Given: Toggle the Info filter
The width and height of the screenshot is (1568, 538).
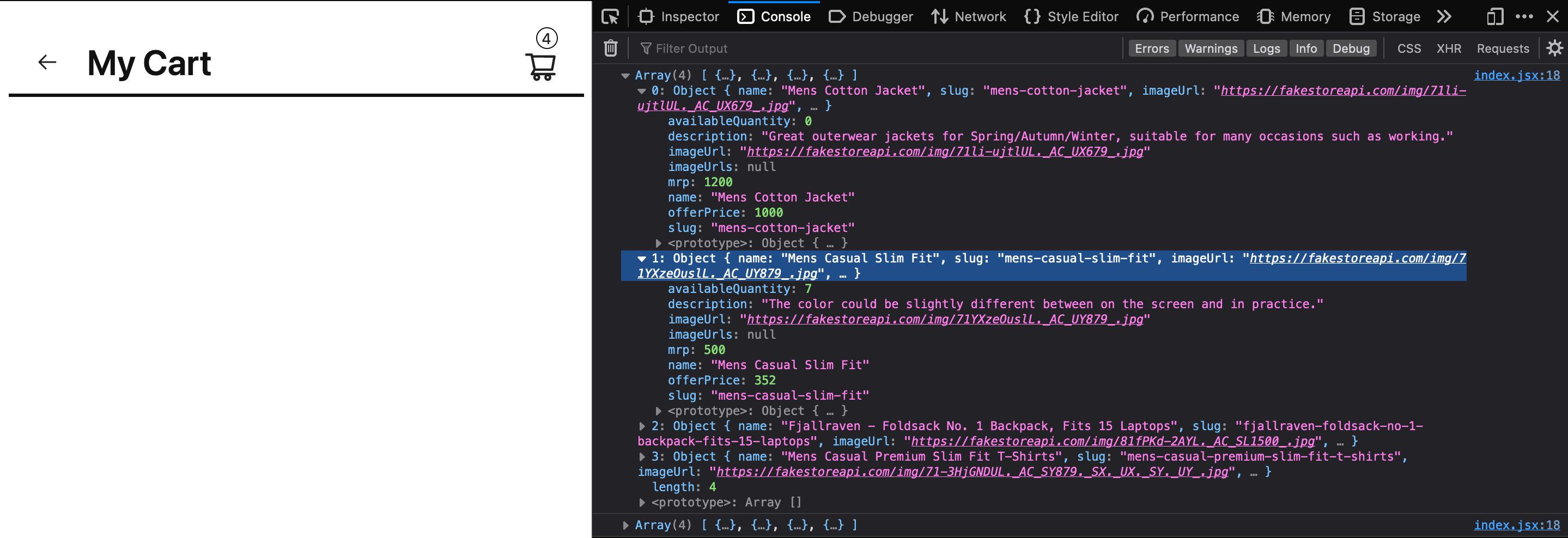Looking at the screenshot, I should (1305, 48).
